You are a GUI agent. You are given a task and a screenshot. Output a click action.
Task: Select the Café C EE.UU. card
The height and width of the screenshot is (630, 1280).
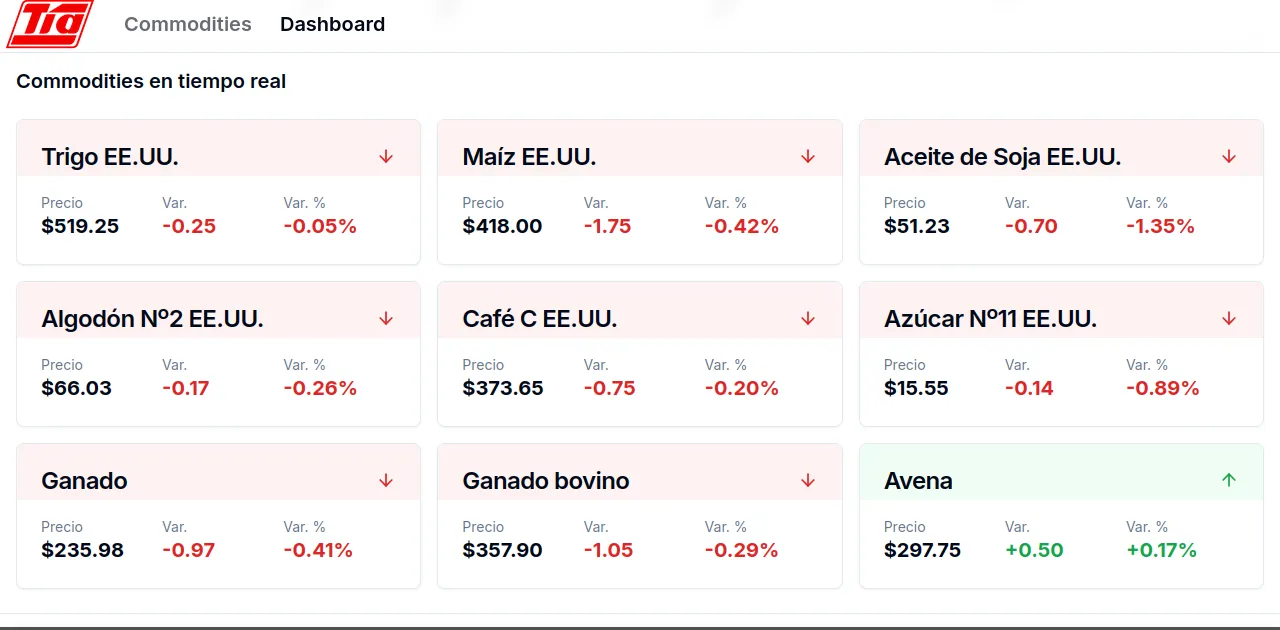[x=640, y=353]
